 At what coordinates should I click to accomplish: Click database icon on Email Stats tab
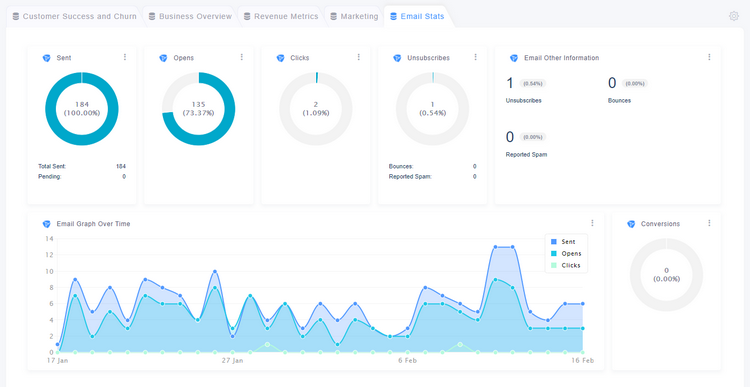click(x=394, y=16)
